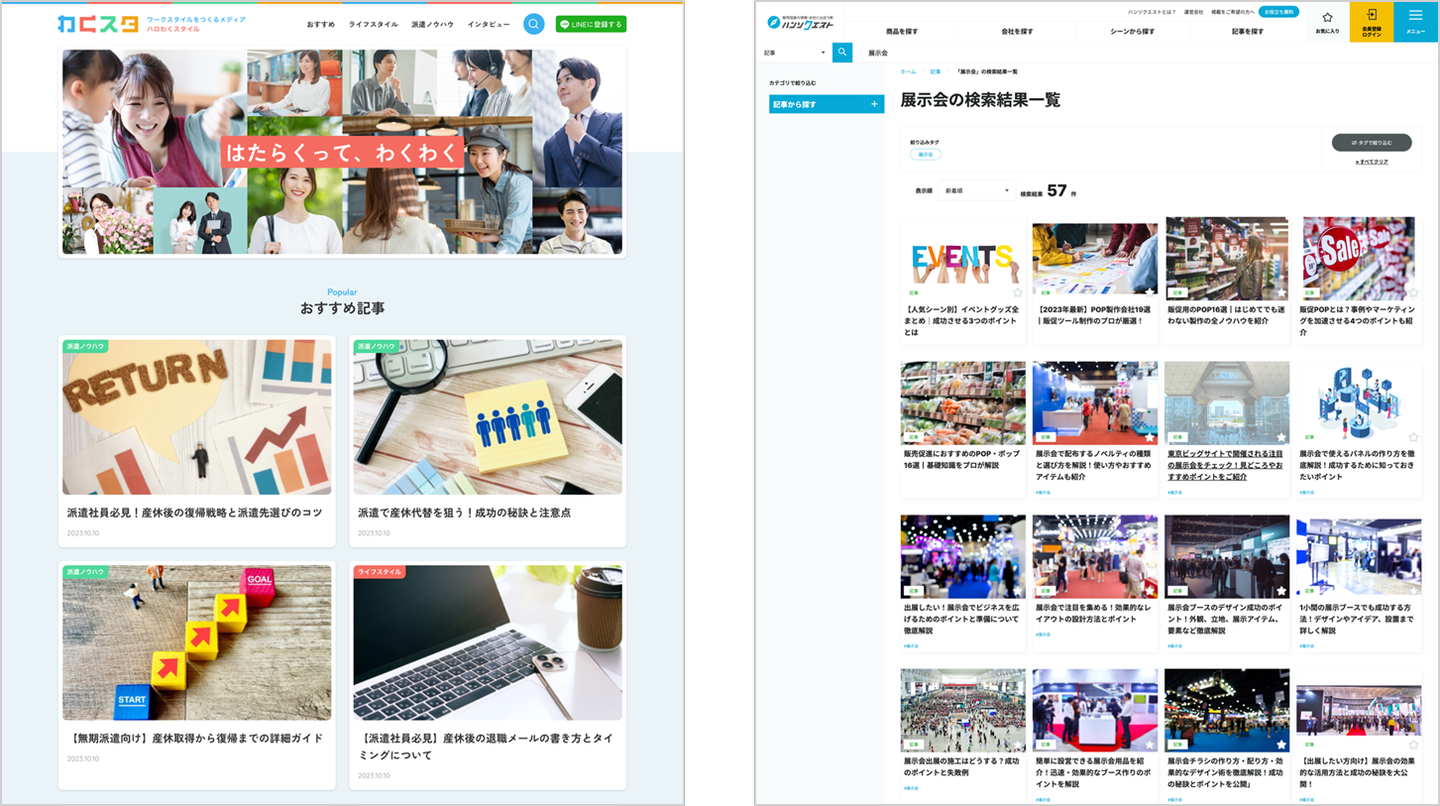Select 記事を探す navigation tab
This screenshot has height=806, width=1440.
tap(1247, 32)
